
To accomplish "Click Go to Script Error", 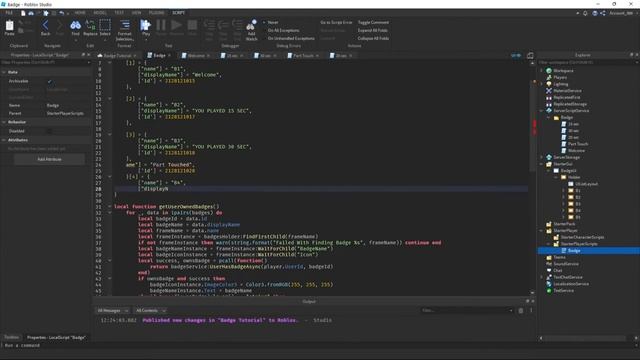I will tap(336, 22).
